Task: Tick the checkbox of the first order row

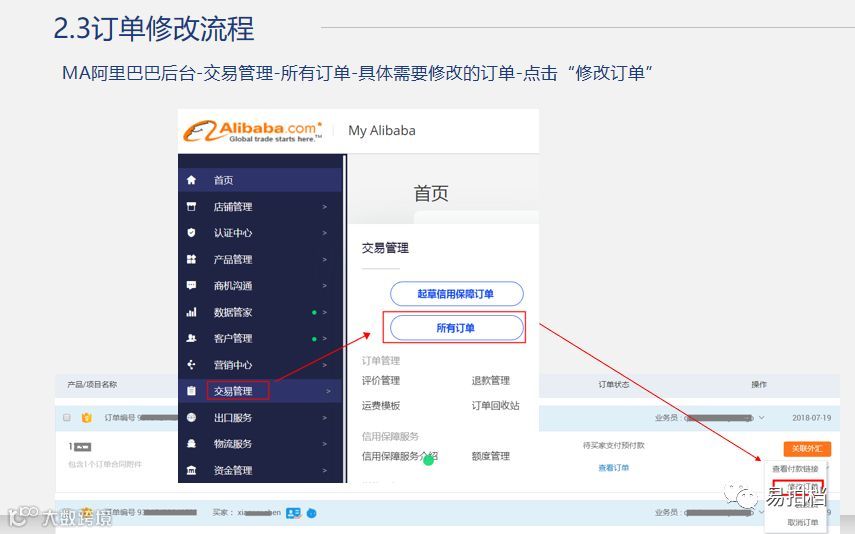Action: pos(67,417)
